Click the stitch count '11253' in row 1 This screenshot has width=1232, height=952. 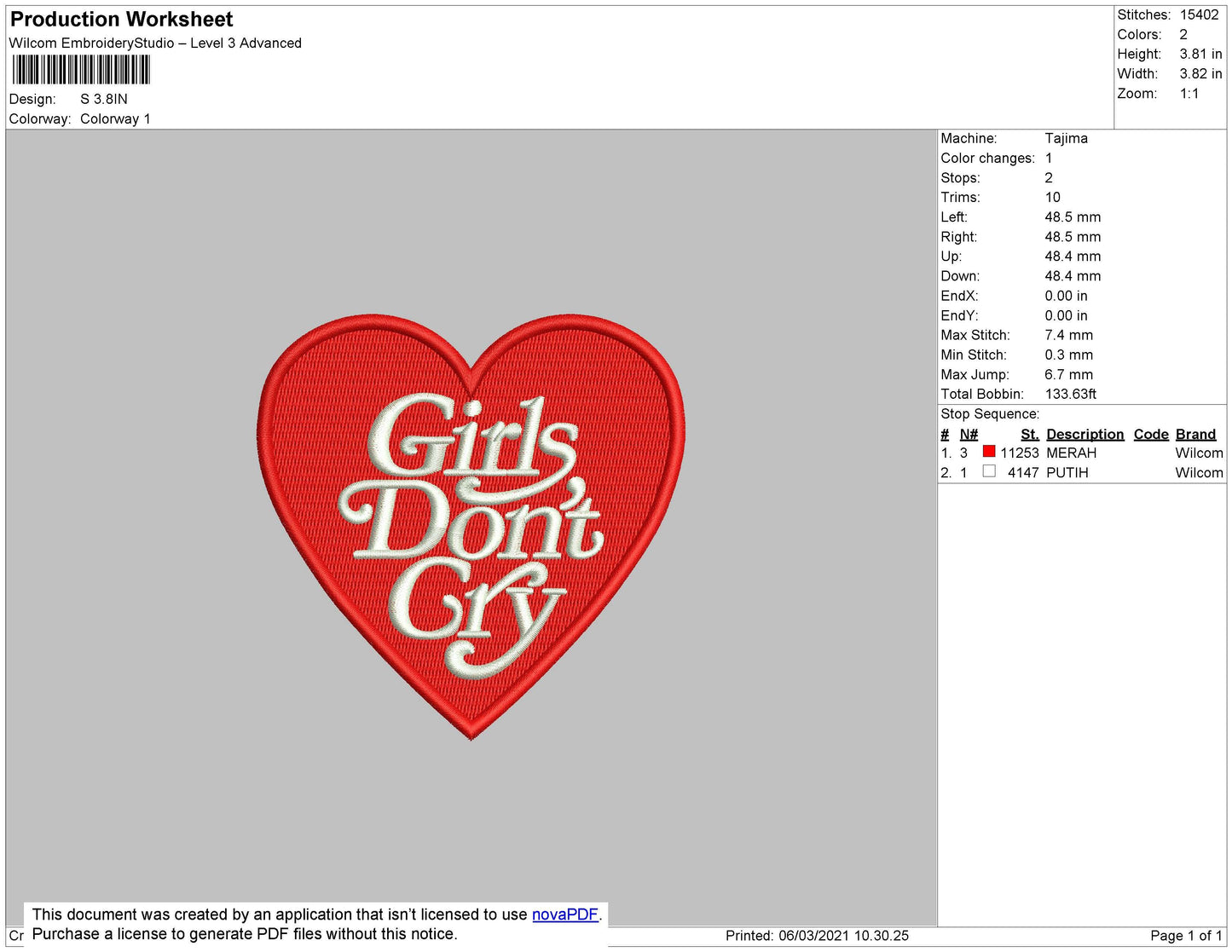tap(1020, 453)
